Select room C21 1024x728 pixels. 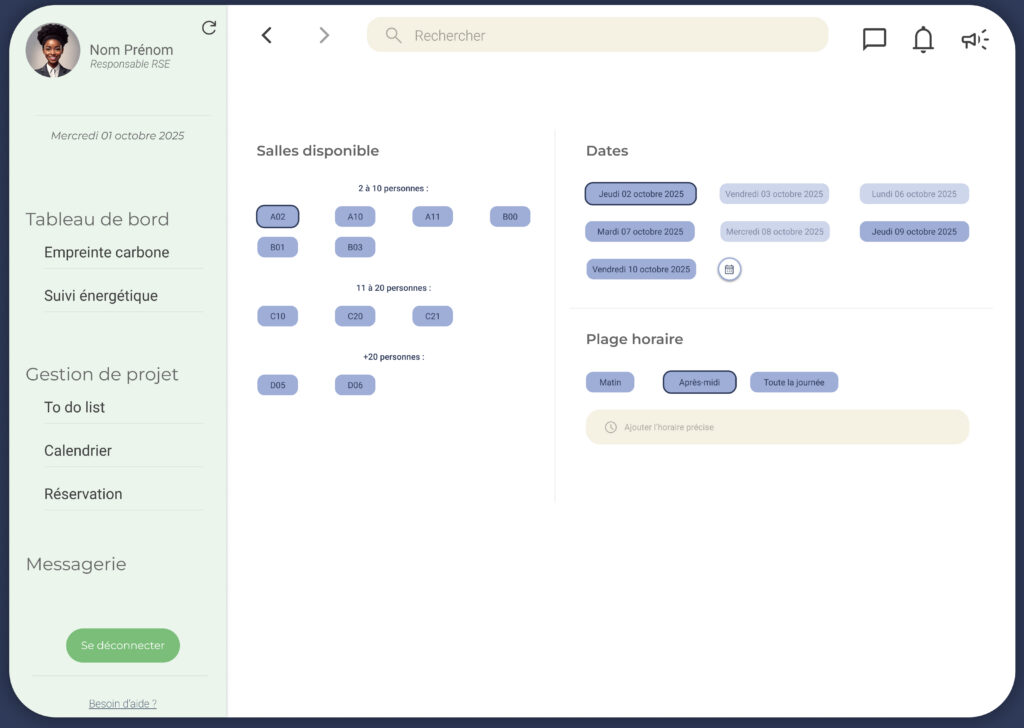coord(432,316)
